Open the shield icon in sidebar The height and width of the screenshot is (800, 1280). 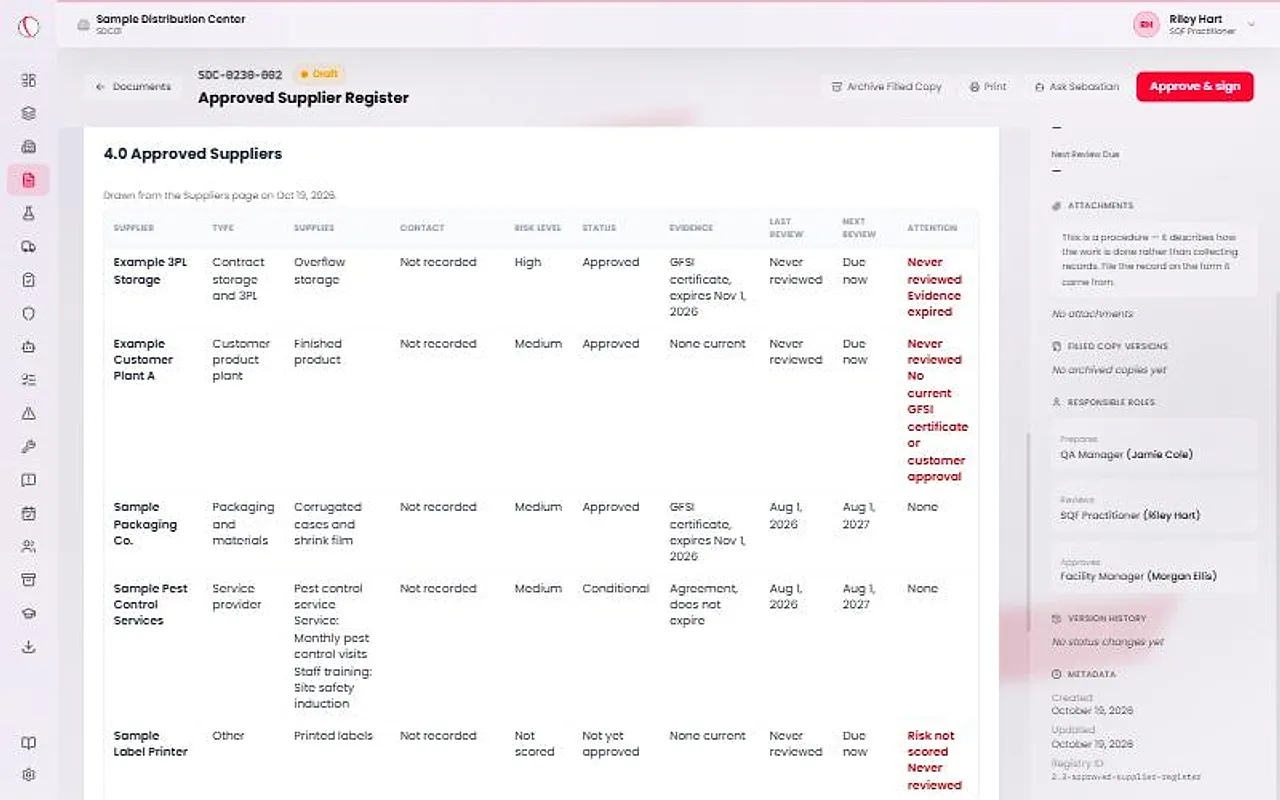pos(28,313)
